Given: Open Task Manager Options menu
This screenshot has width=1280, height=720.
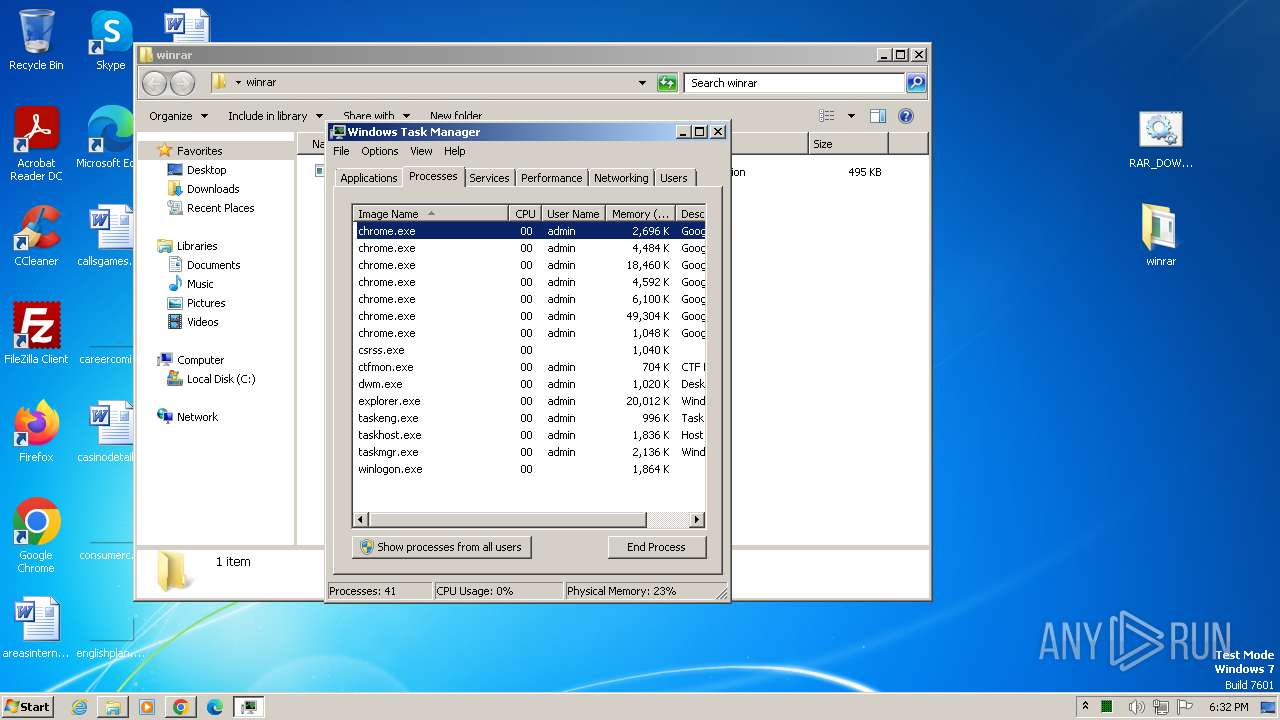Looking at the screenshot, I should tap(379, 151).
